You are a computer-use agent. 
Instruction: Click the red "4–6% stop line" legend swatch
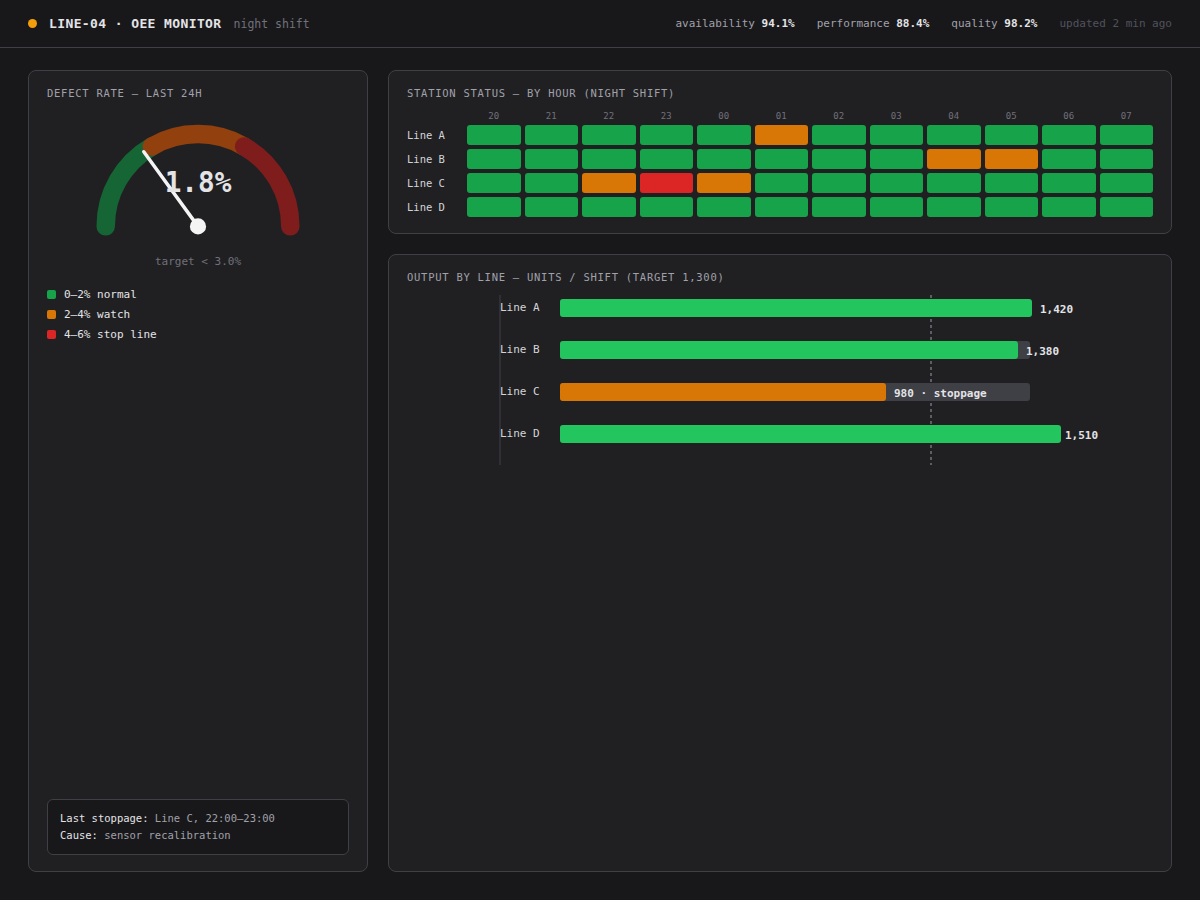coord(51,334)
